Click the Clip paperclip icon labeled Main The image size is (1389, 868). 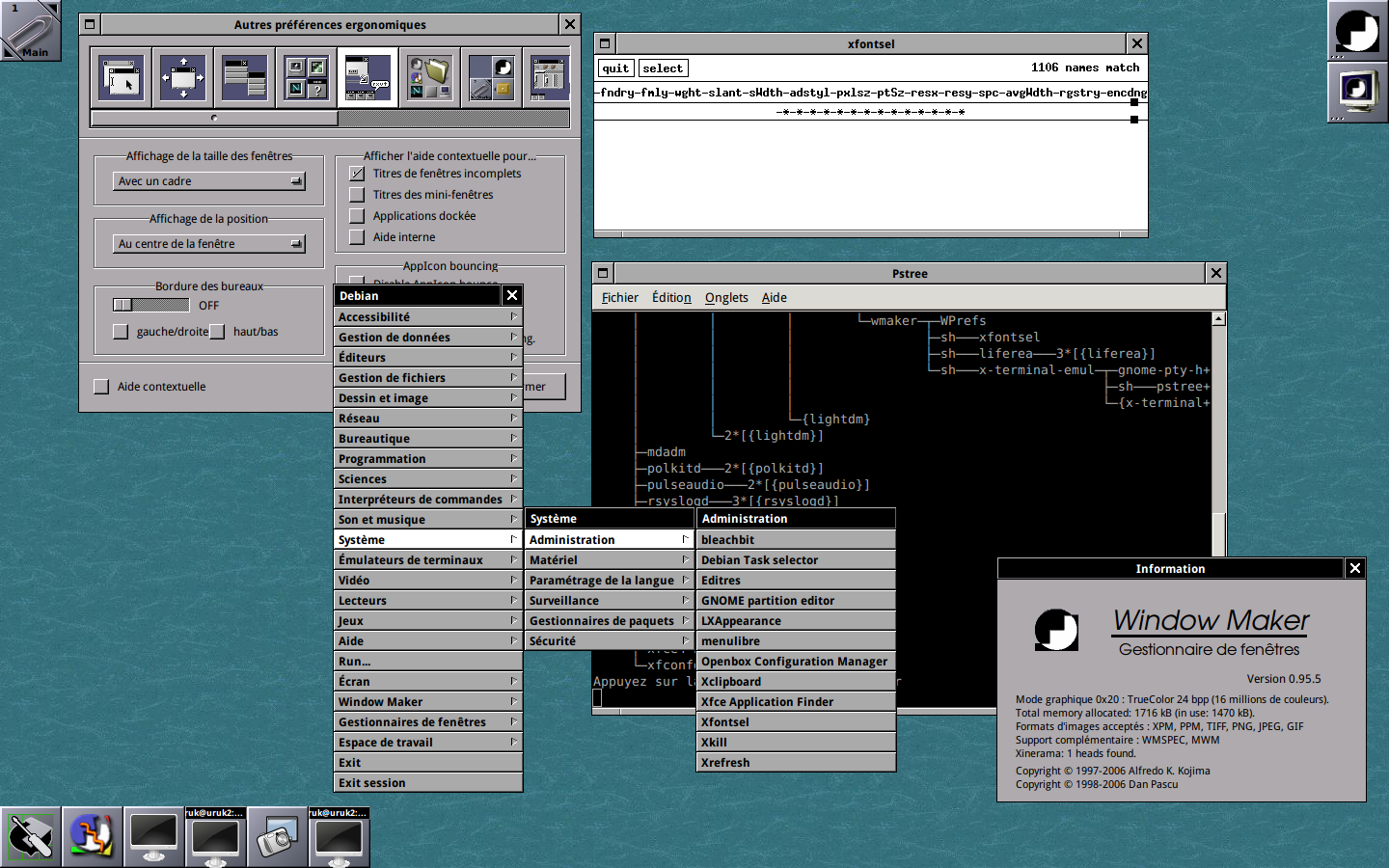[x=31, y=31]
